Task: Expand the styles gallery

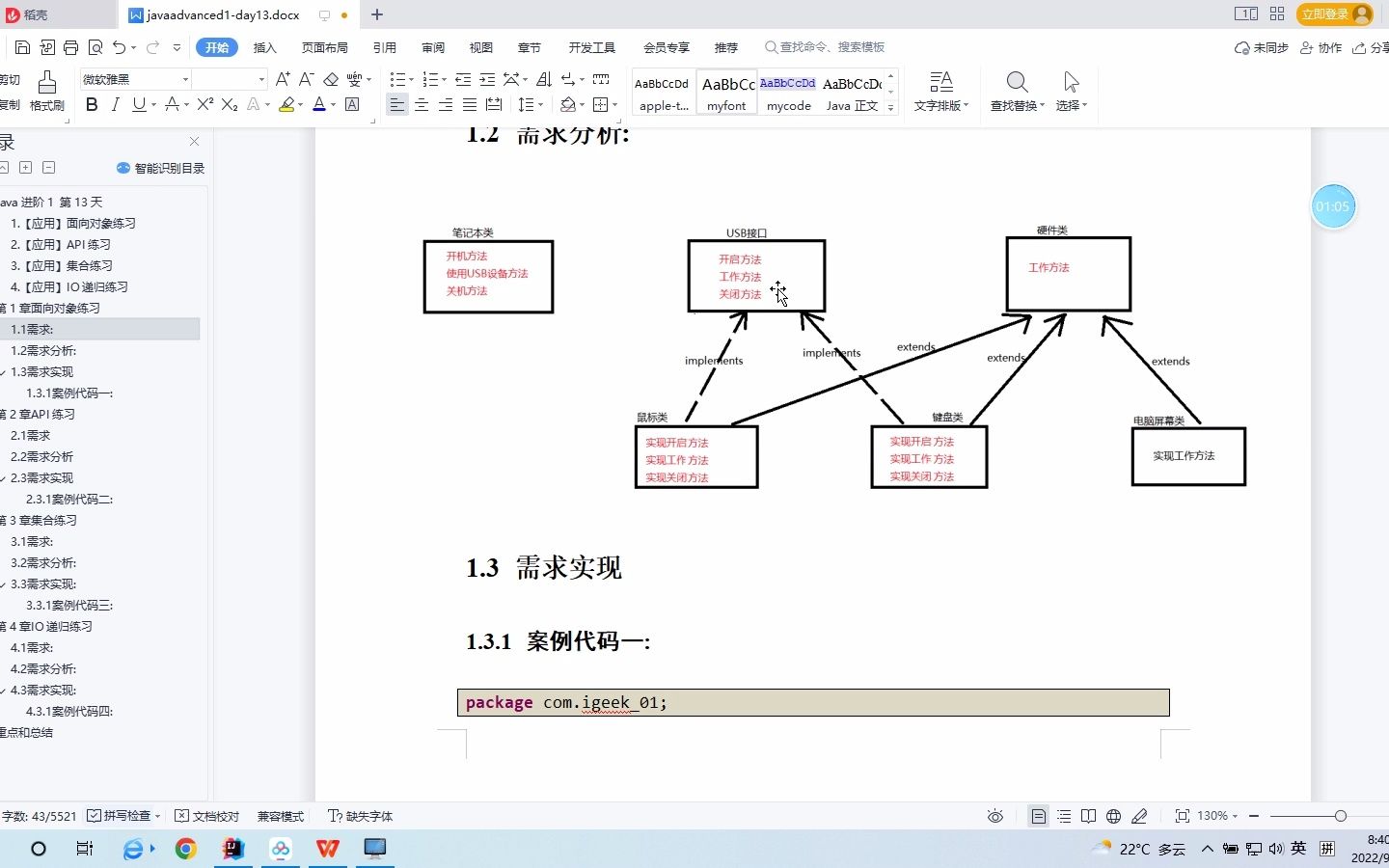Action: coord(890,108)
